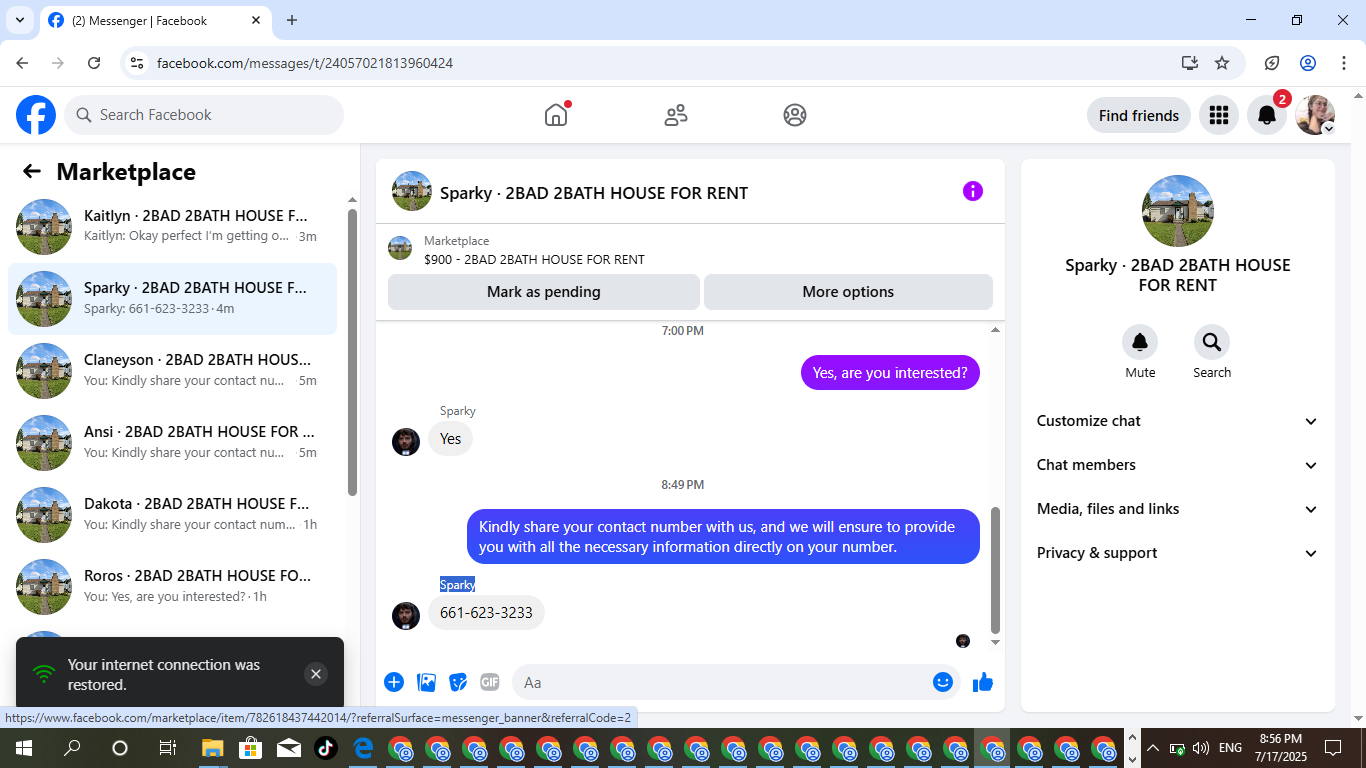Choose a sticker icon in composer
The height and width of the screenshot is (768, 1366).
point(458,682)
